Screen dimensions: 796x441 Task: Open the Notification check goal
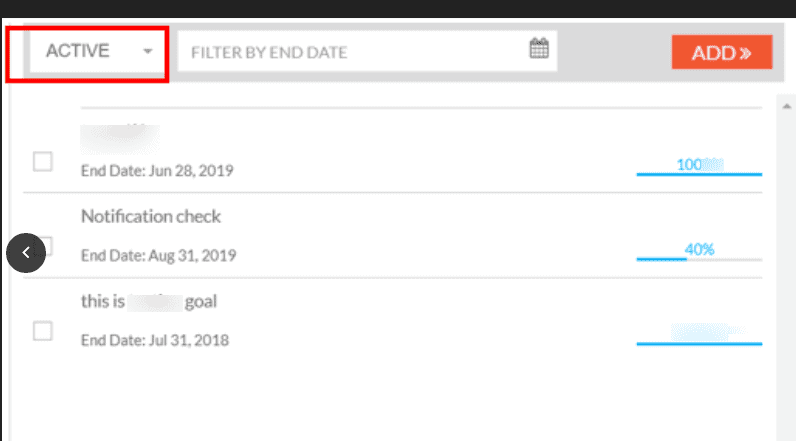(x=151, y=217)
